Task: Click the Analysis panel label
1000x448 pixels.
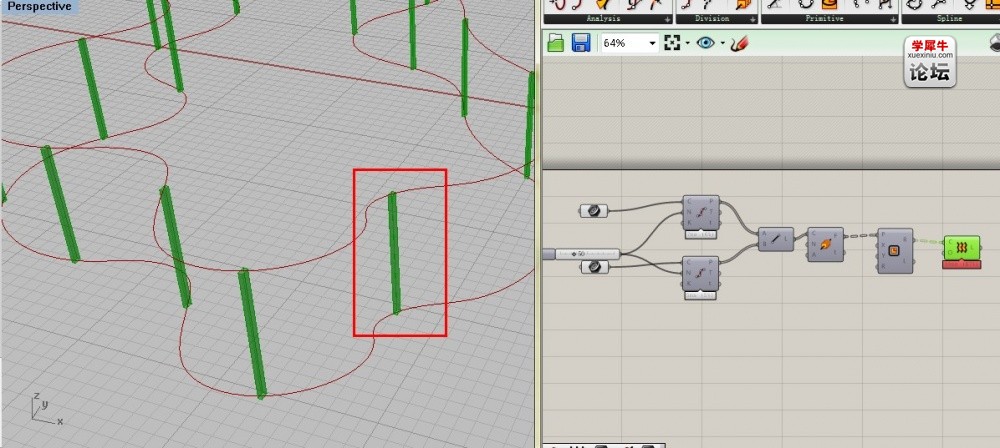Action: [x=603, y=19]
